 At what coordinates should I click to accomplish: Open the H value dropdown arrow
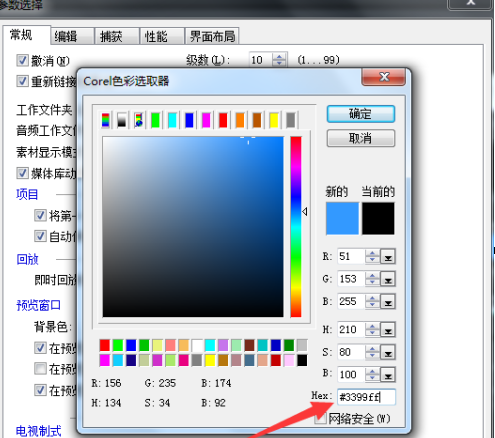click(x=388, y=330)
